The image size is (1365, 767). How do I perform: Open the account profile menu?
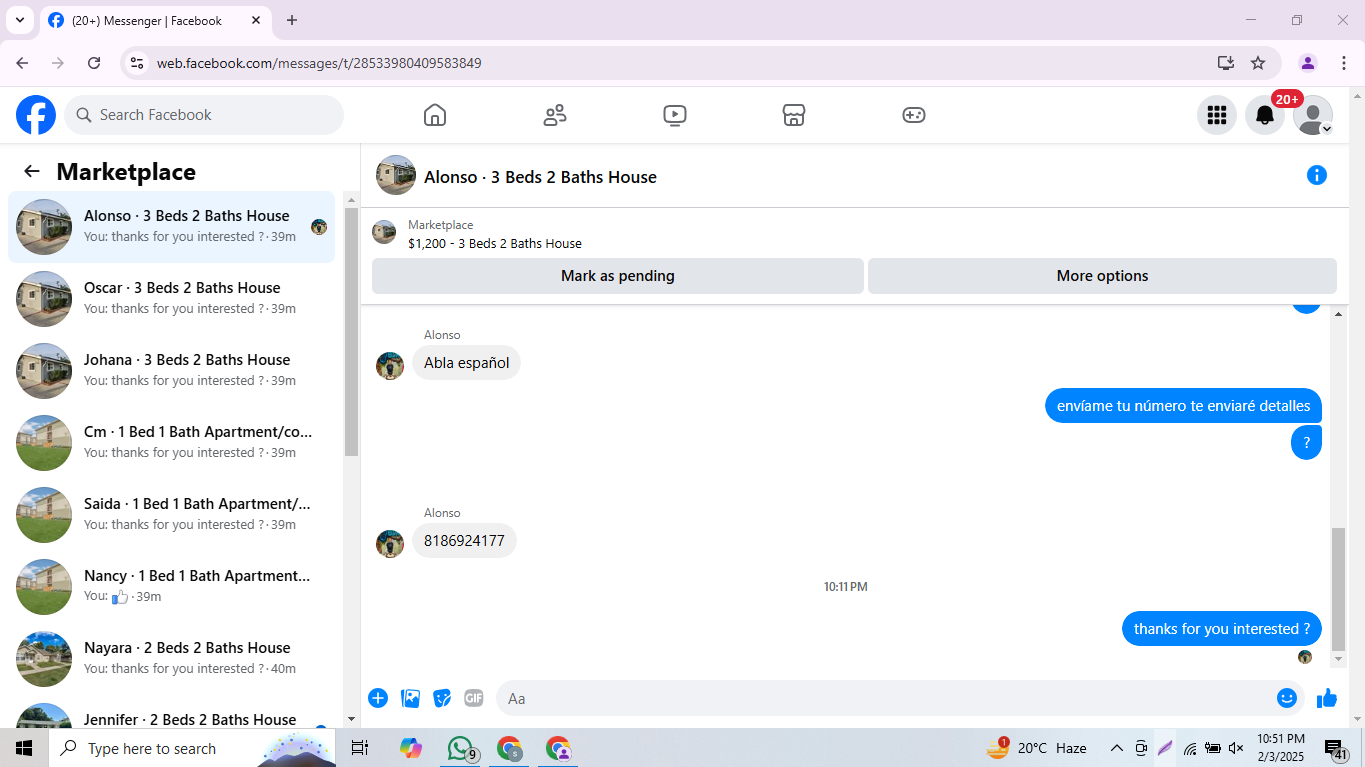[1313, 115]
